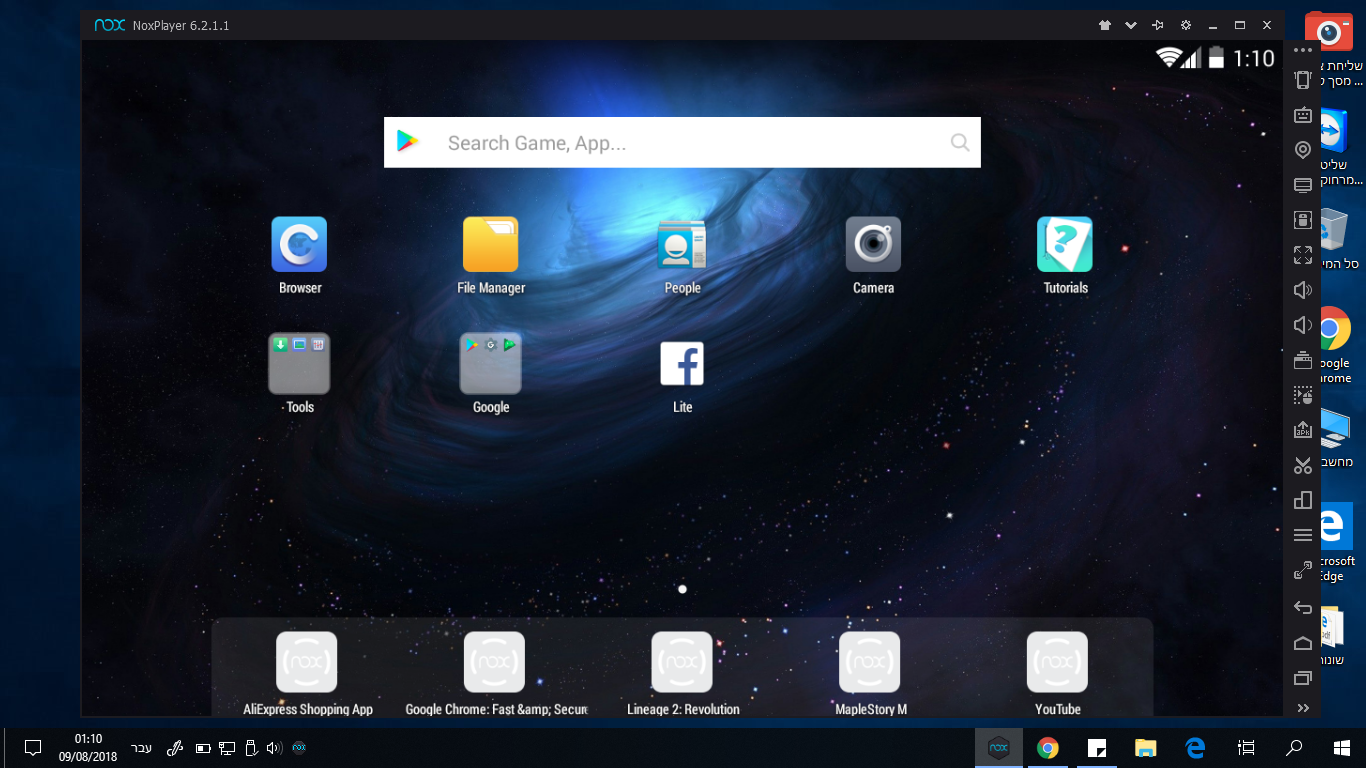Click the Android home button

coord(1302,642)
